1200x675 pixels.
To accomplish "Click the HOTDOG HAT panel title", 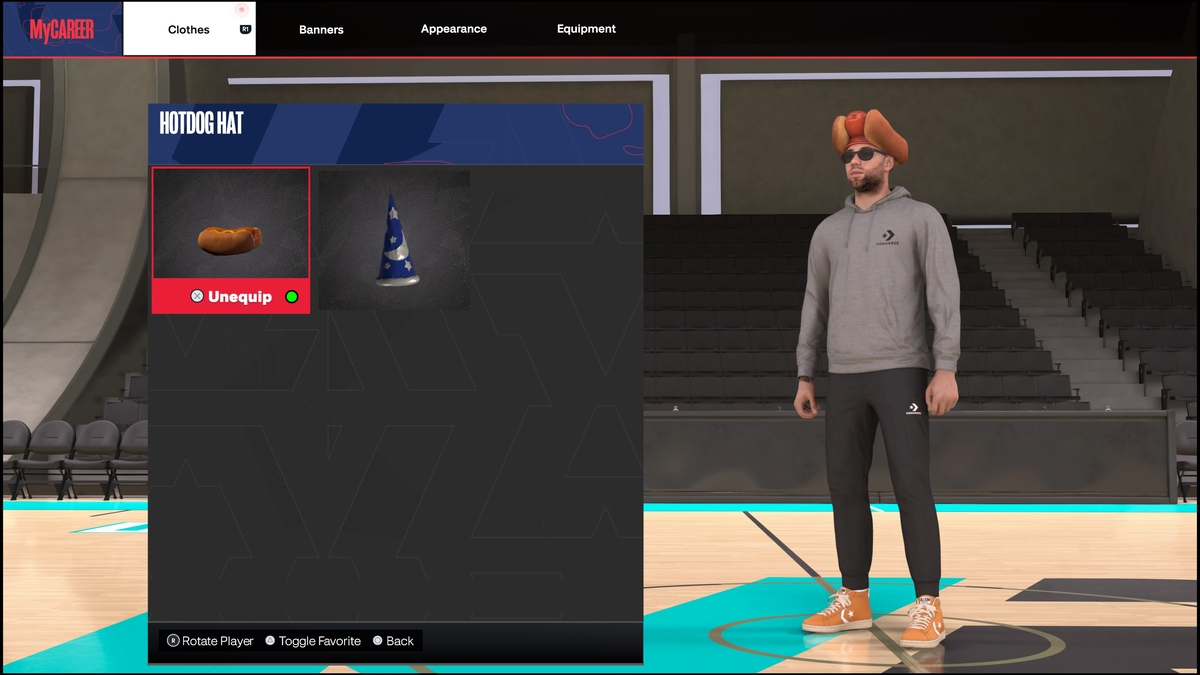I will [202, 124].
